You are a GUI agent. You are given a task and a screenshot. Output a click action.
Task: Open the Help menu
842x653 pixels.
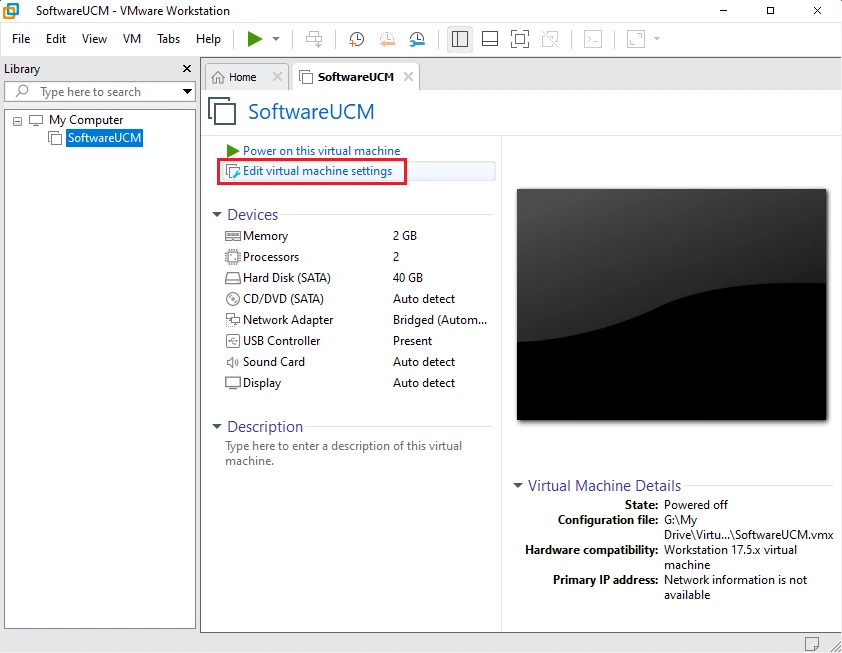pos(208,39)
